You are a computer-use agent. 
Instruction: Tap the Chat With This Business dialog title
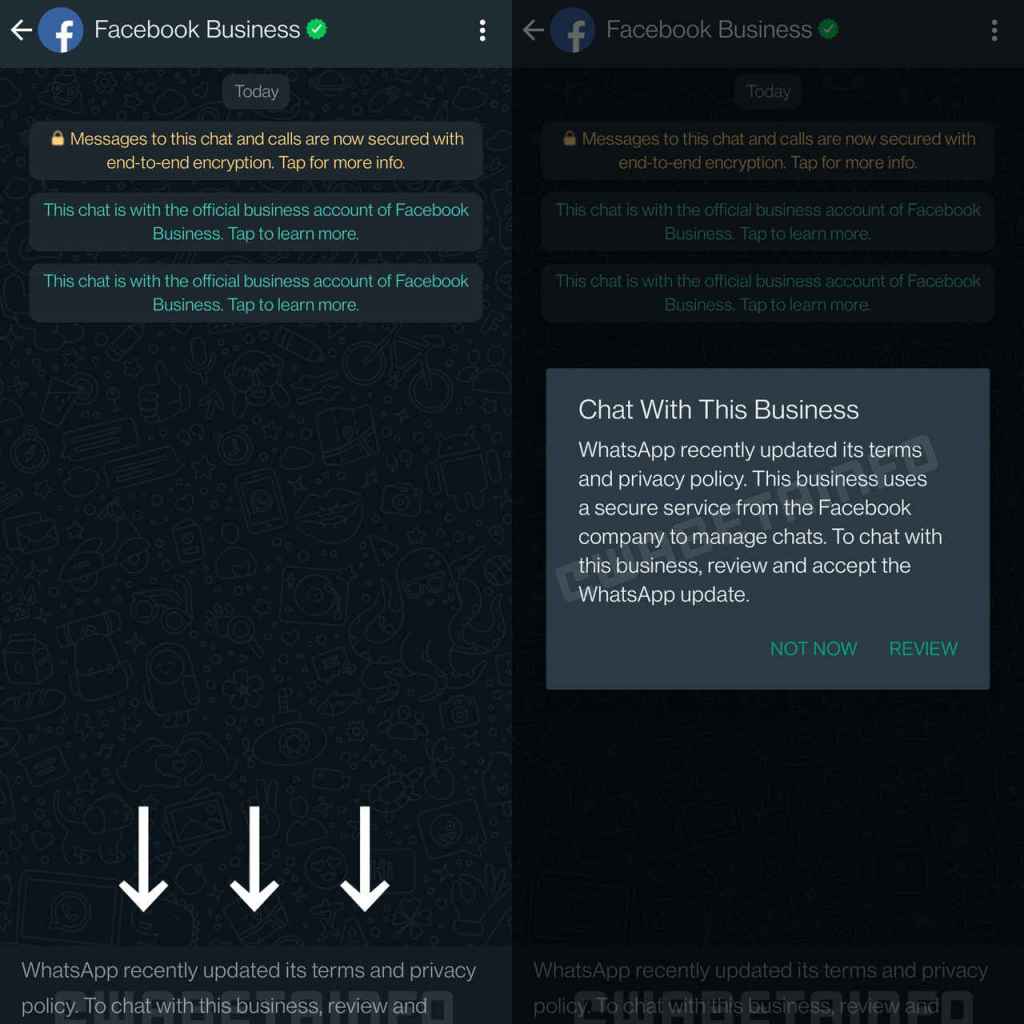pyautogui.click(x=718, y=409)
